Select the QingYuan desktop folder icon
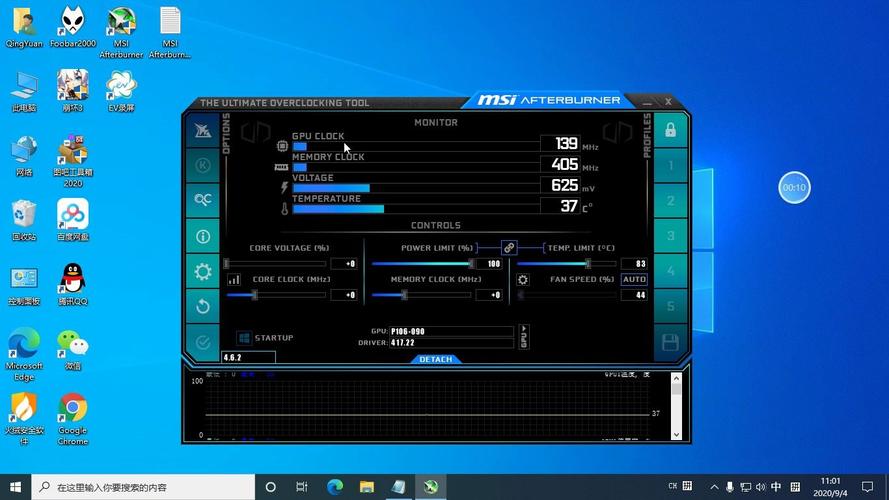 coord(24,27)
